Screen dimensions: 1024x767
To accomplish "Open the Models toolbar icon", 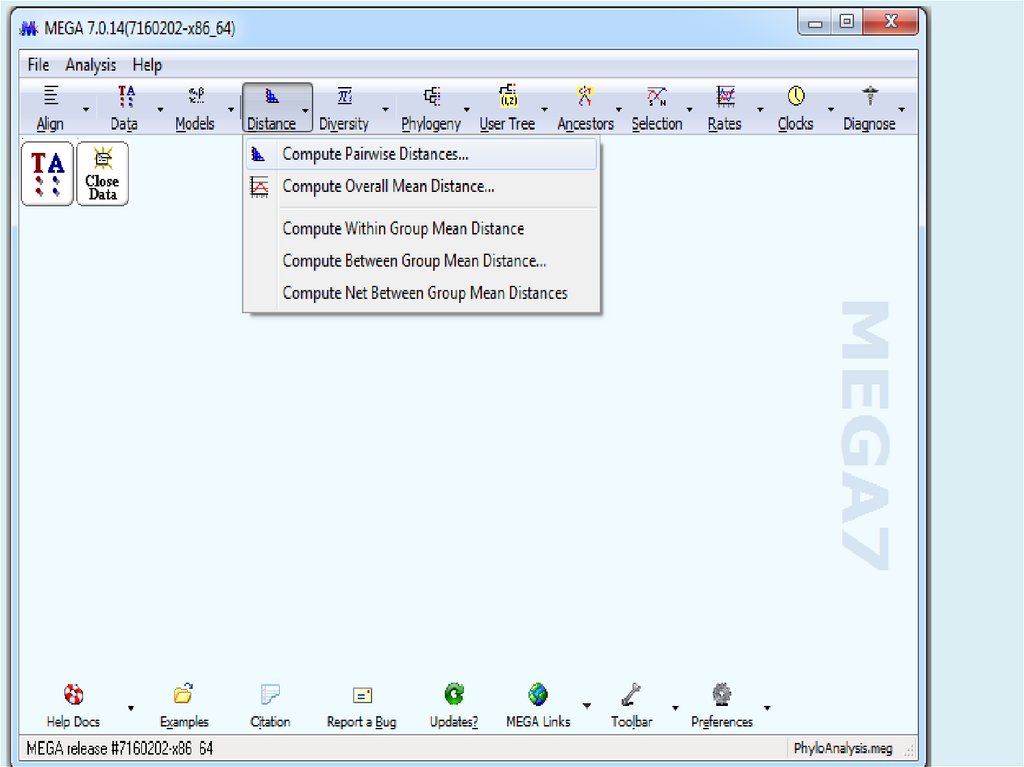I will 195,95.
